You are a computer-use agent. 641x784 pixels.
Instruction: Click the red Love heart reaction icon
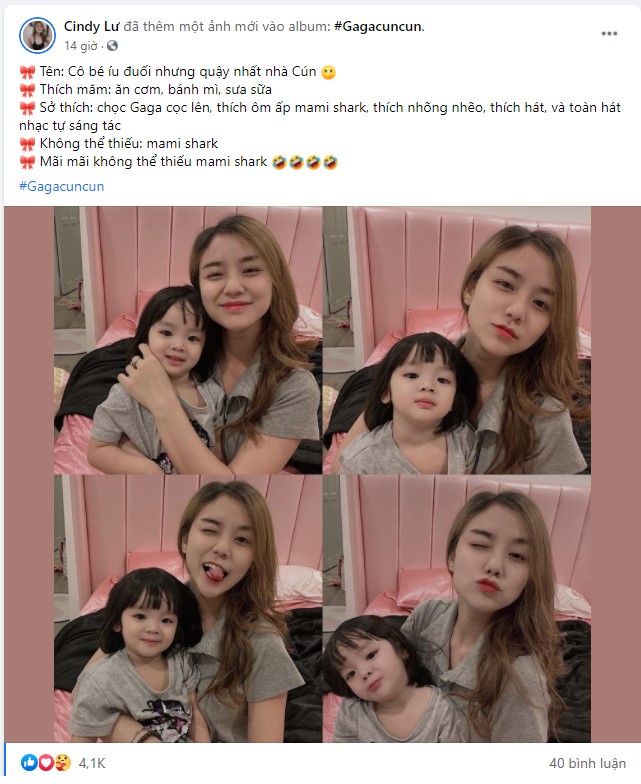click(x=46, y=762)
